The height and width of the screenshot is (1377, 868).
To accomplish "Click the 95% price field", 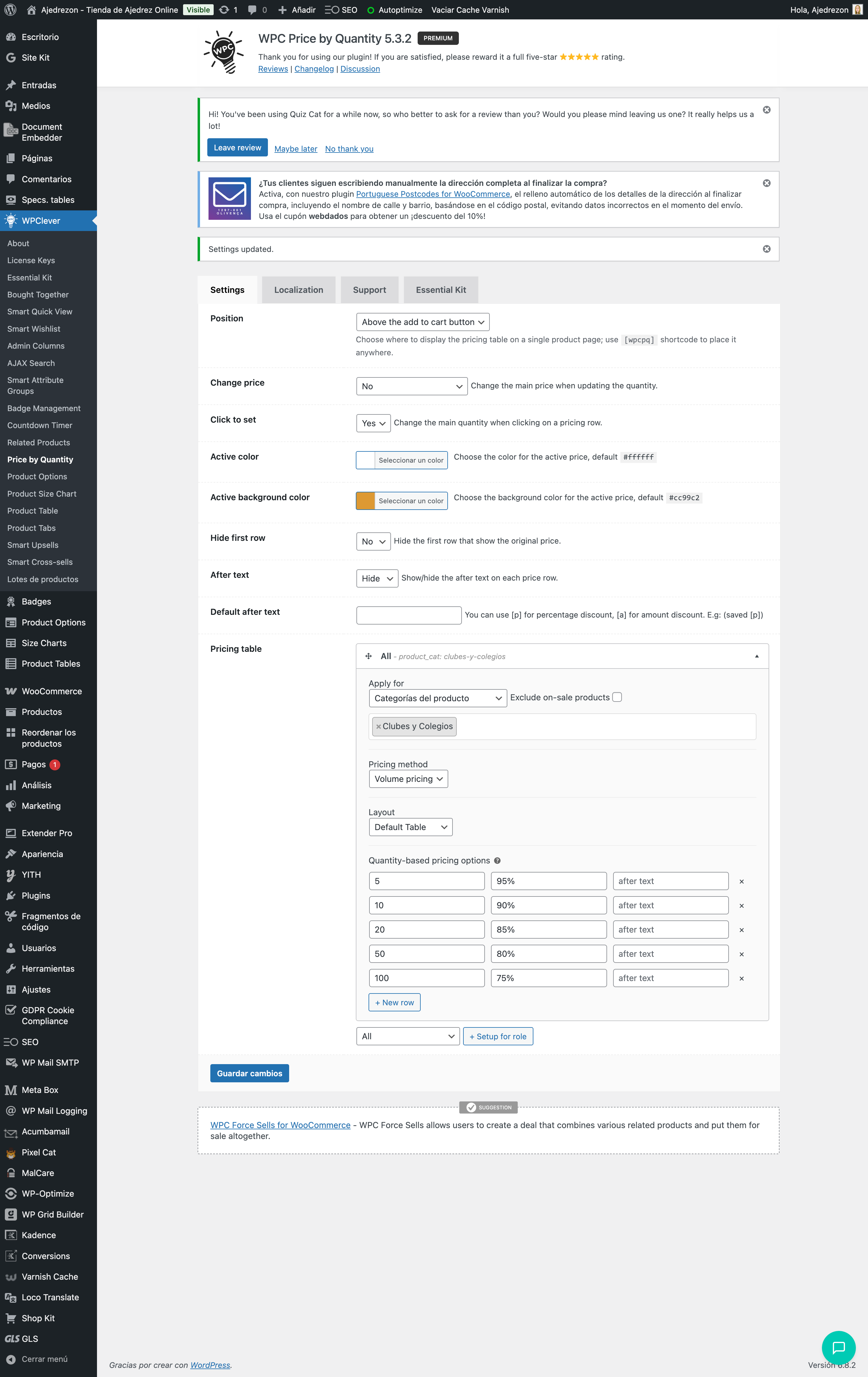I will point(549,881).
